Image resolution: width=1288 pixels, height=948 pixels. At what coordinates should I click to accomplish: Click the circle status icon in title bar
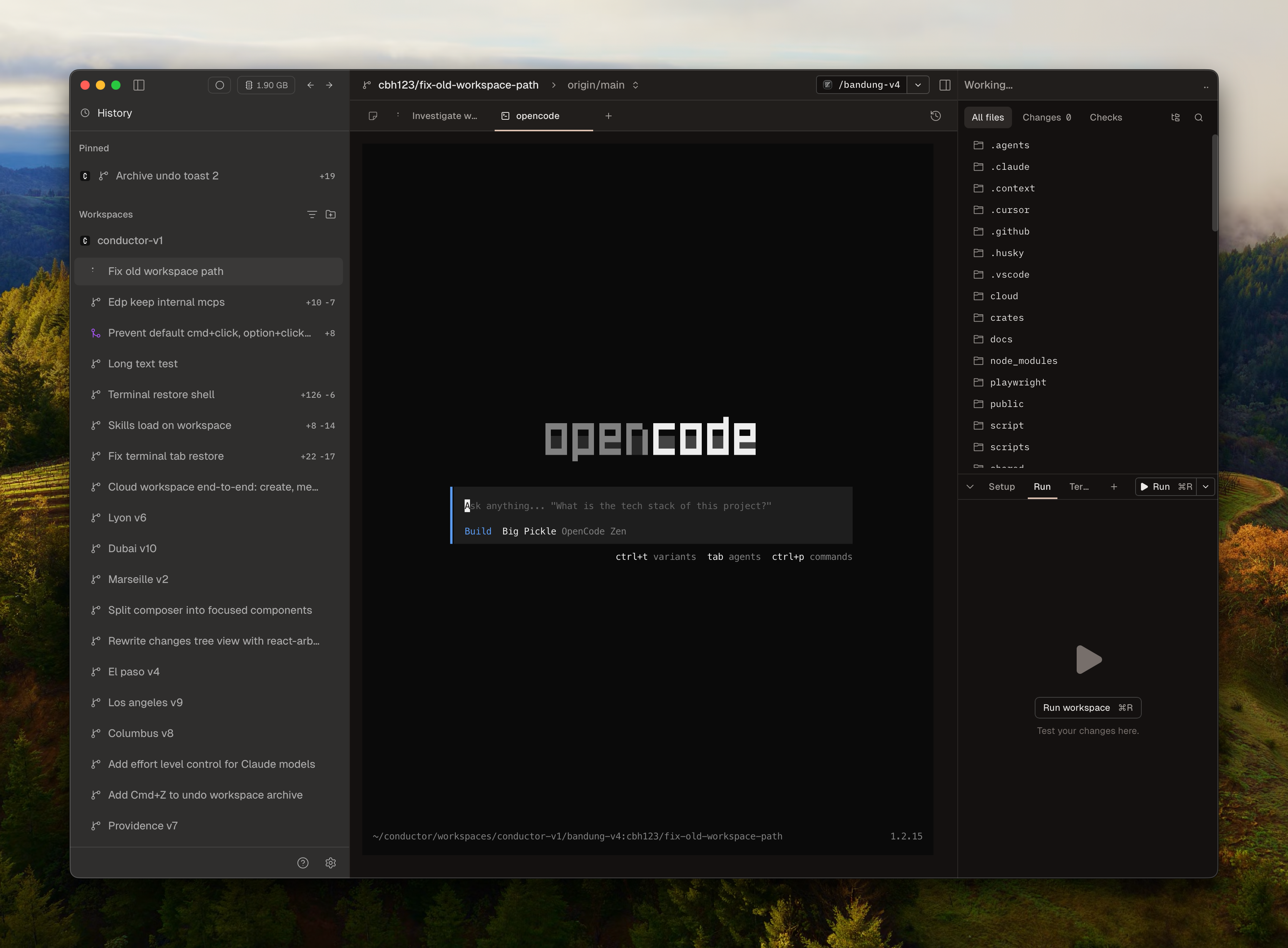[219, 85]
